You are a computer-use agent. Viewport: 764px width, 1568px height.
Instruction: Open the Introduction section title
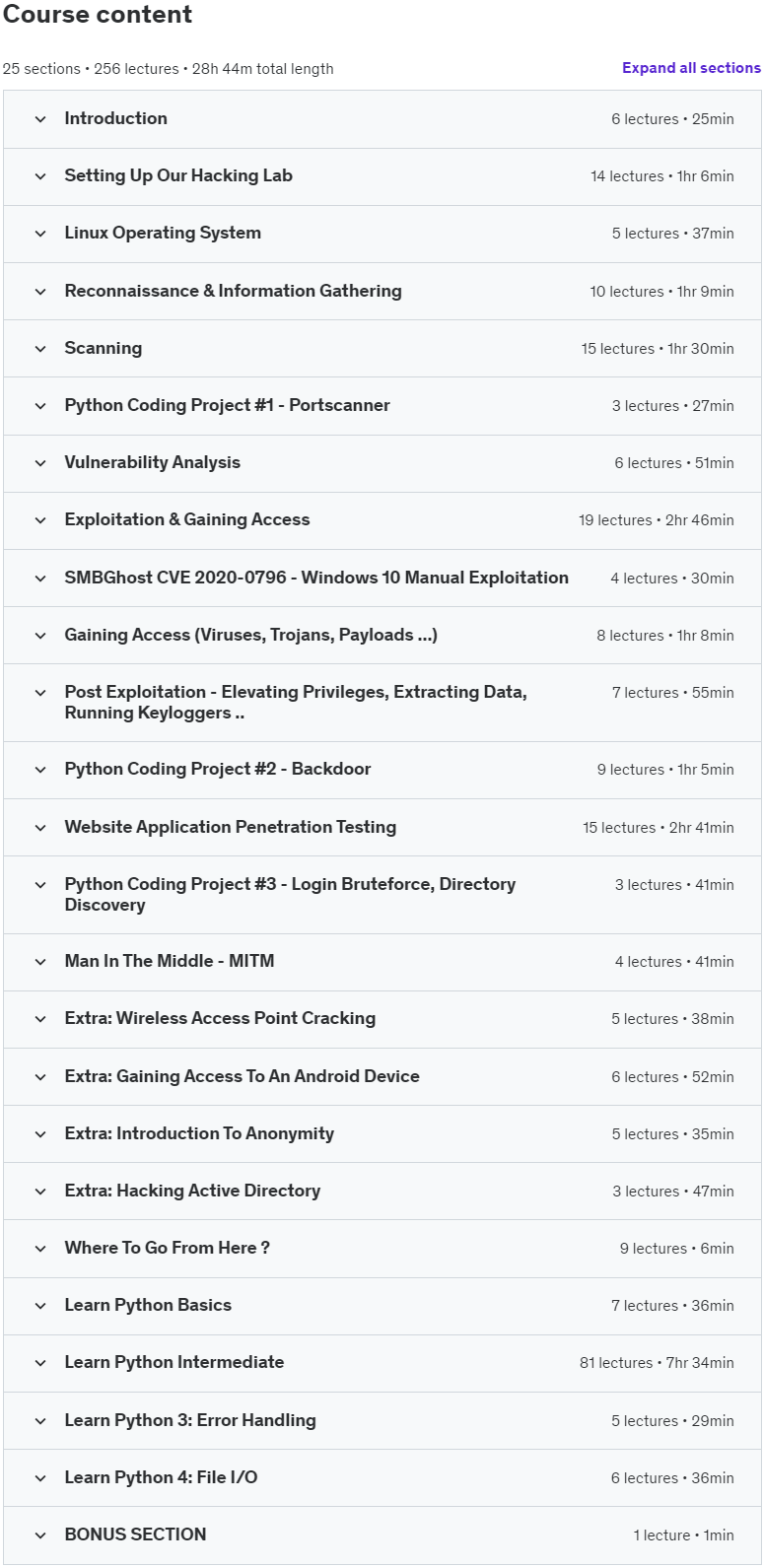(115, 118)
